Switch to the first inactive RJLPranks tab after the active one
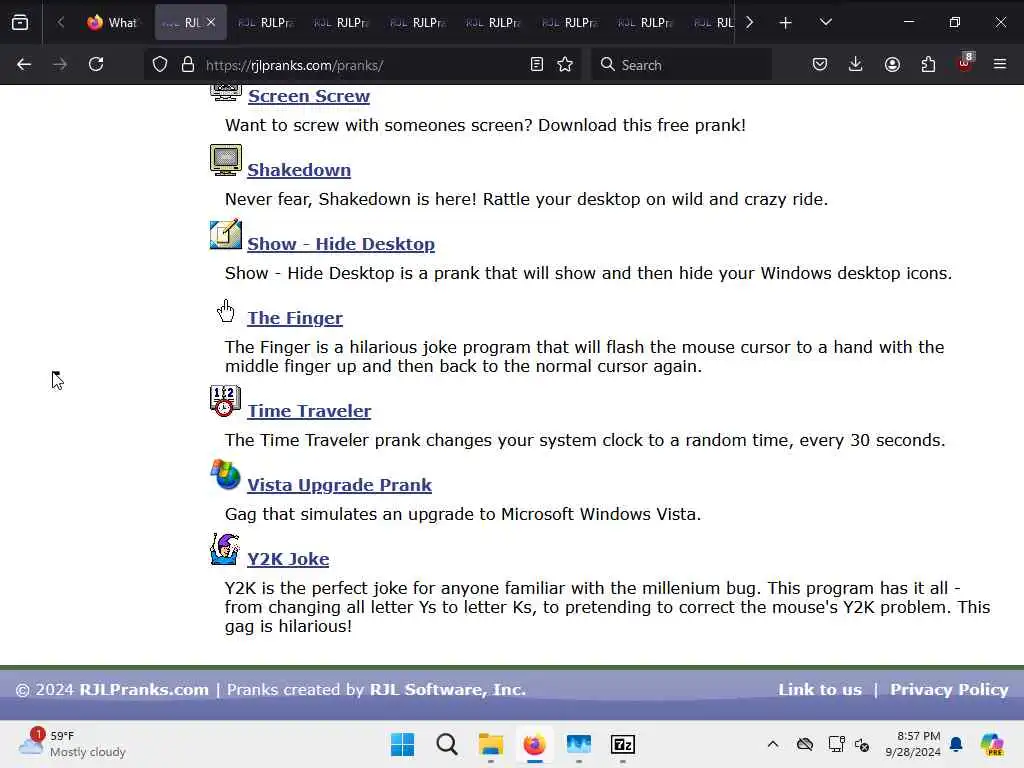The width and height of the screenshot is (1024, 768). pos(265,23)
